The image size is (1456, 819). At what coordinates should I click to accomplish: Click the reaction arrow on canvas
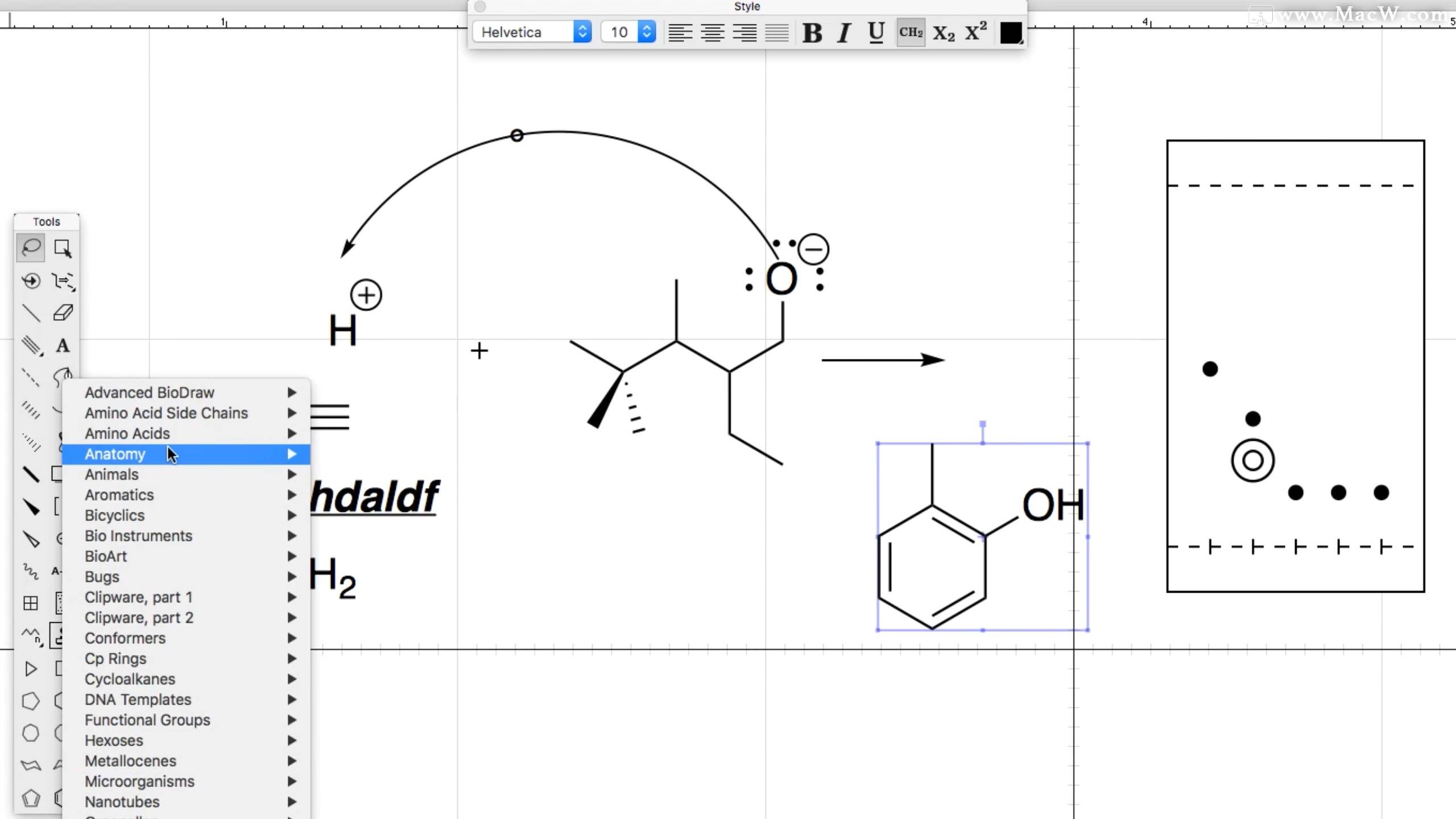click(883, 359)
